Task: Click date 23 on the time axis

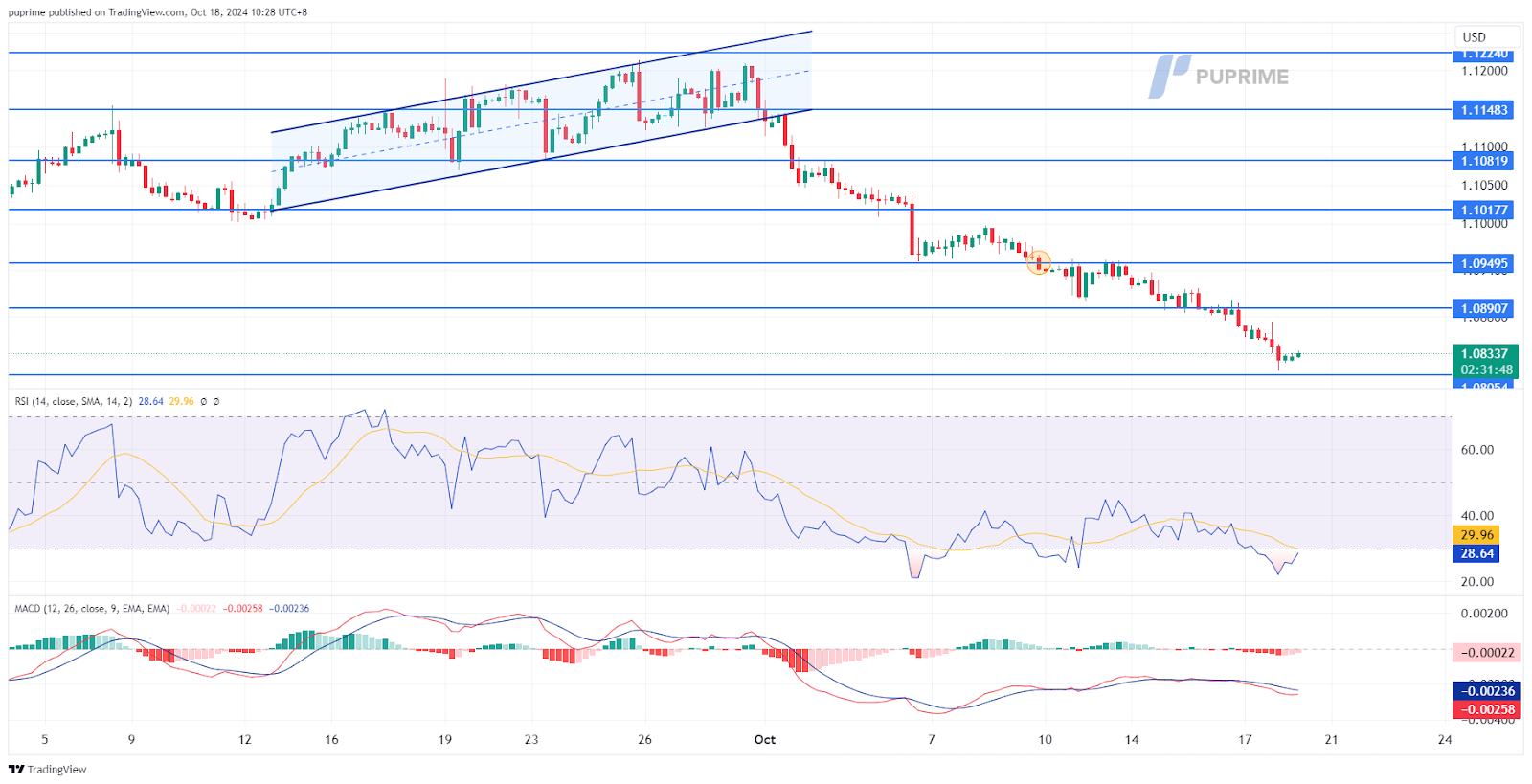Action: [531, 739]
